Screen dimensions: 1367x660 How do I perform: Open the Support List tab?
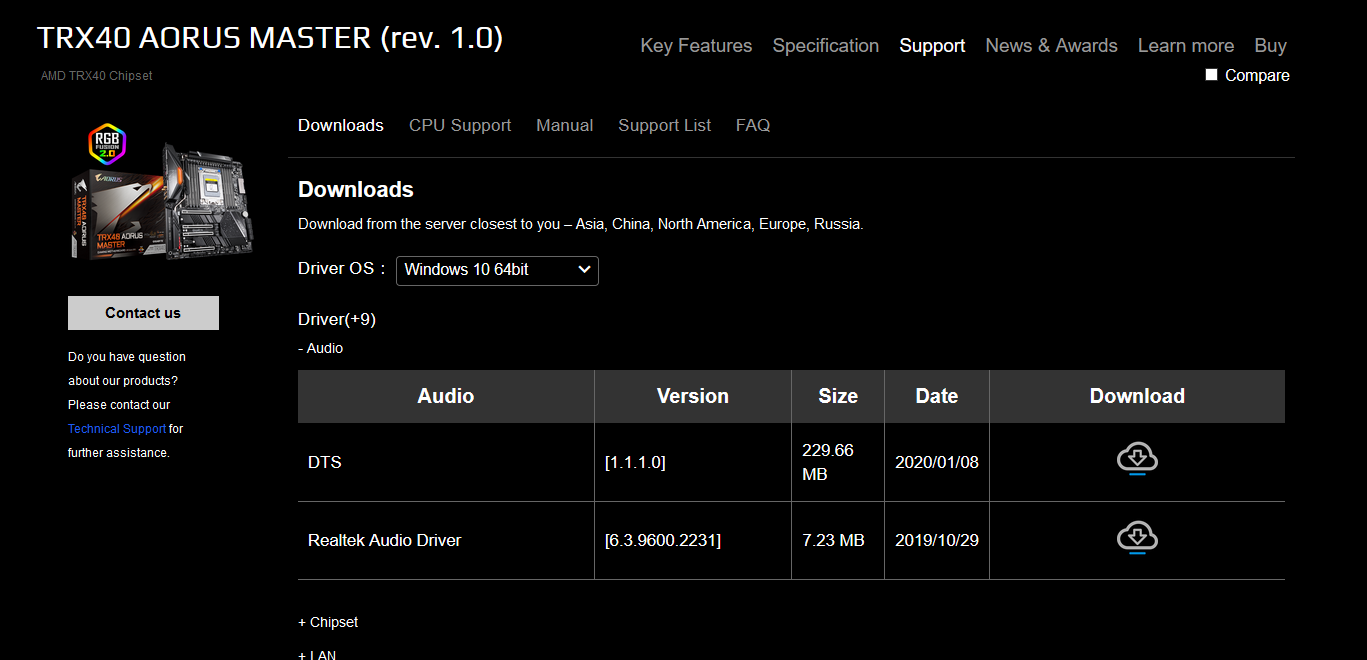665,125
